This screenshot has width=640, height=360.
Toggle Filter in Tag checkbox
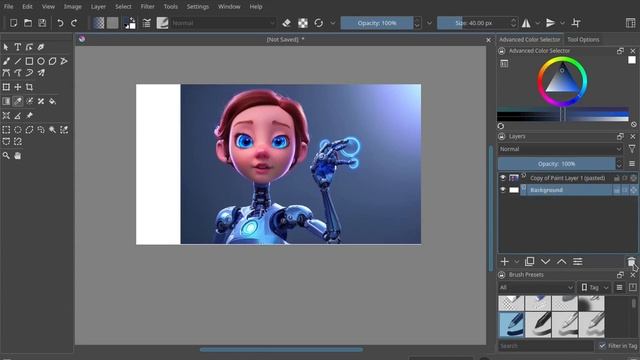pyautogui.click(x=602, y=346)
